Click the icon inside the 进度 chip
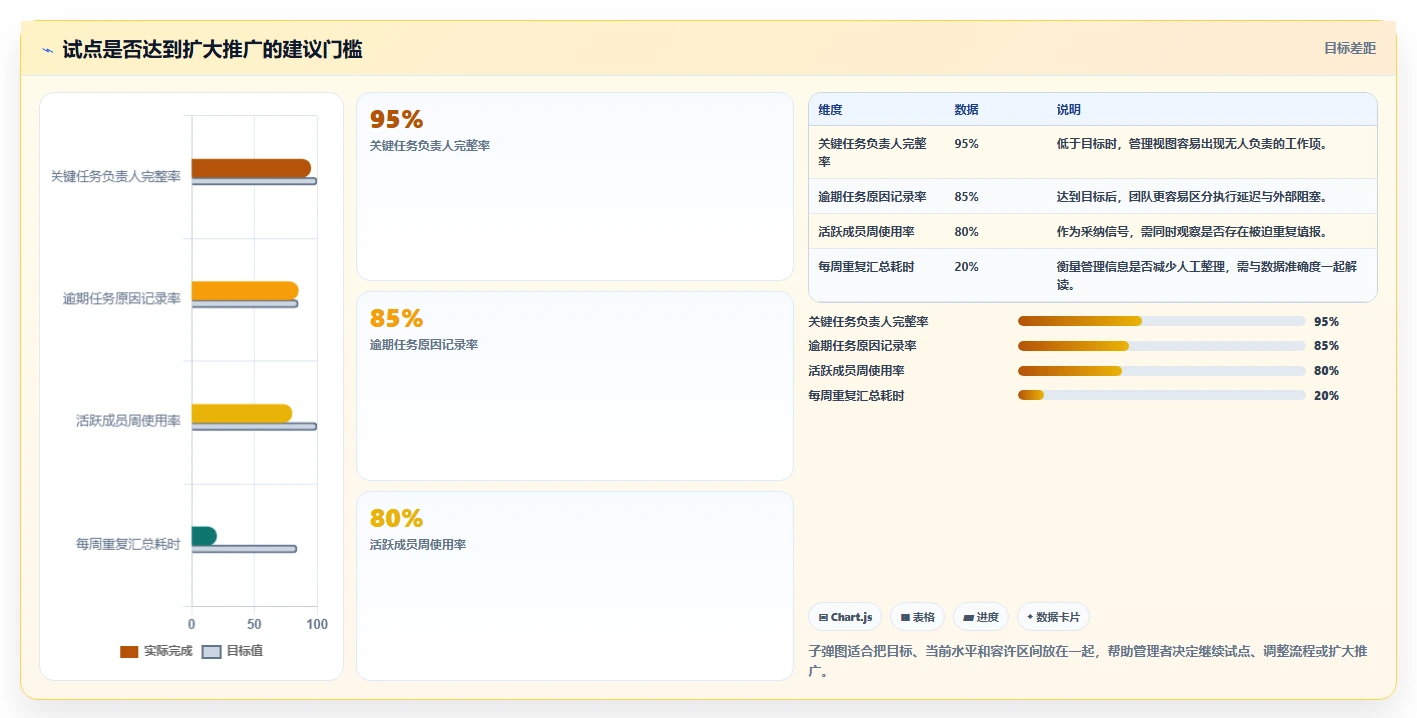 coord(968,618)
